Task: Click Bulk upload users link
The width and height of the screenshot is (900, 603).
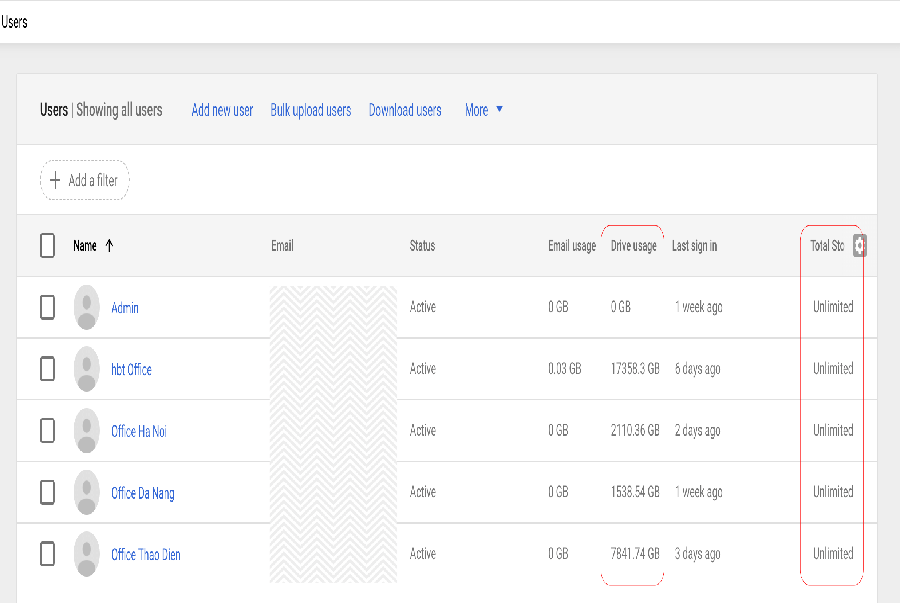Action: pyautogui.click(x=310, y=110)
